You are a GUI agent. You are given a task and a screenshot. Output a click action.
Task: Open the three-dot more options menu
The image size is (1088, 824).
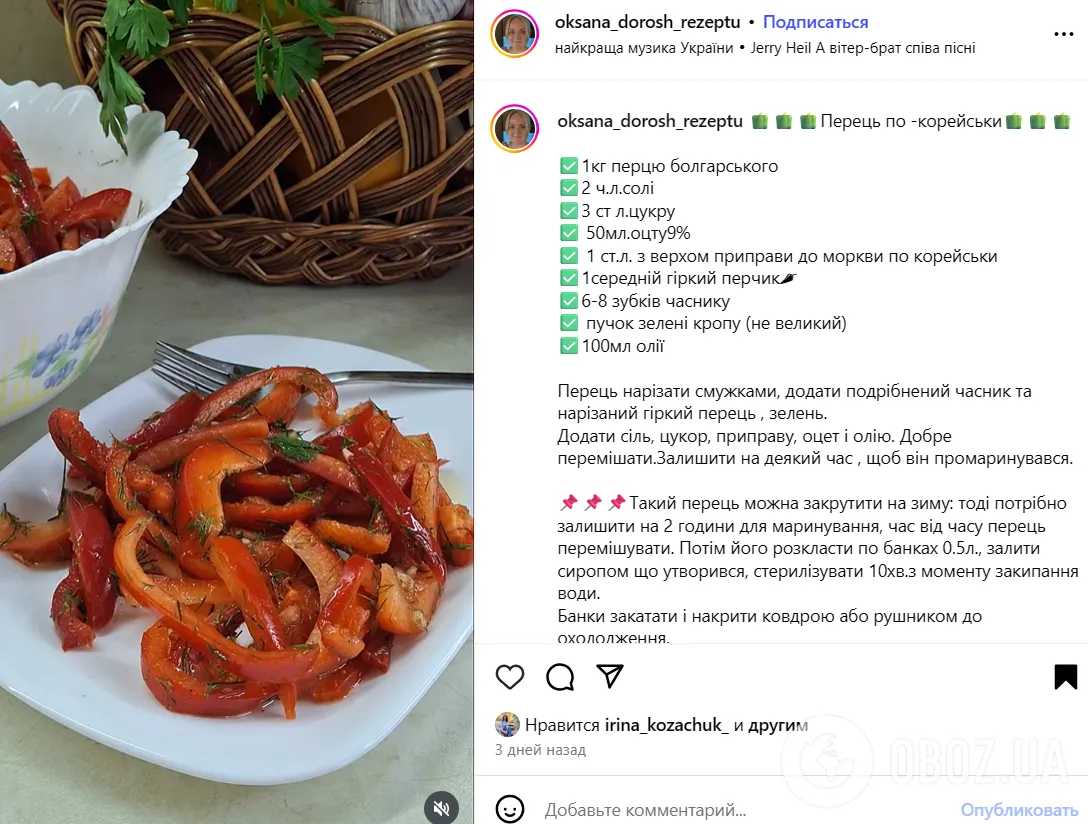(x=1064, y=34)
